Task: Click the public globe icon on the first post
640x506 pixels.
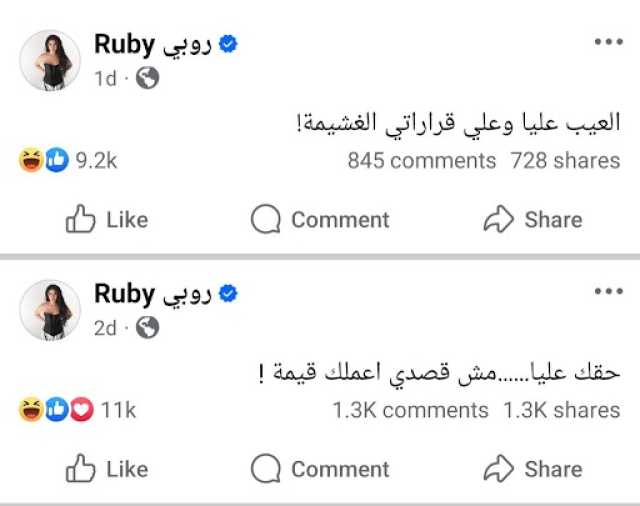Action: [147, 78]
